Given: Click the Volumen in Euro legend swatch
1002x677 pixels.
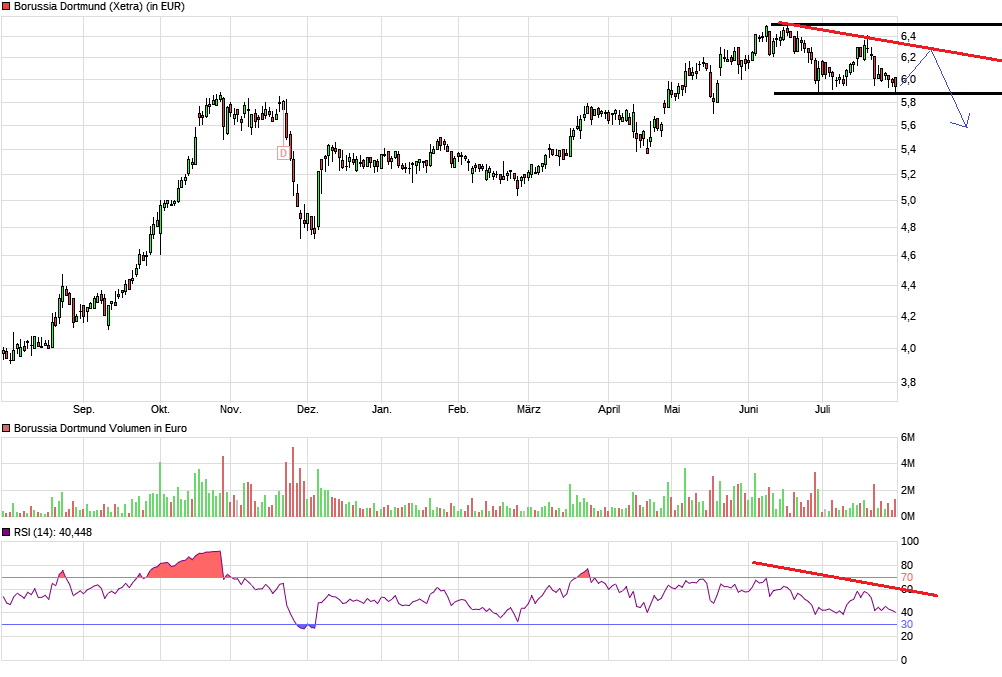Looking at the screenshot, I should pos(6,428).
